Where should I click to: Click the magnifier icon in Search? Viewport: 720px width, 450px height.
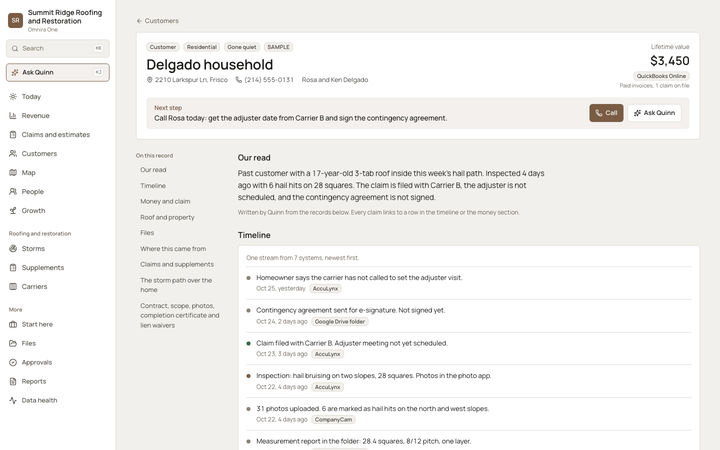(x=15, y=48)
